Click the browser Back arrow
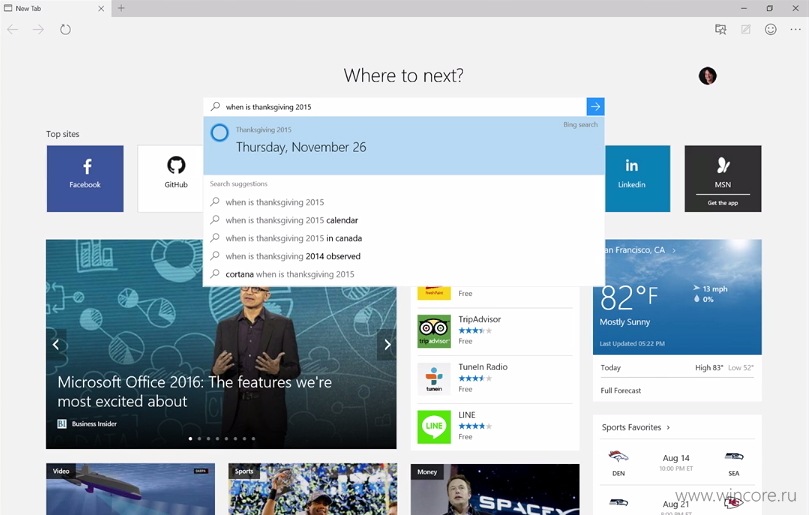 point(13,29)
